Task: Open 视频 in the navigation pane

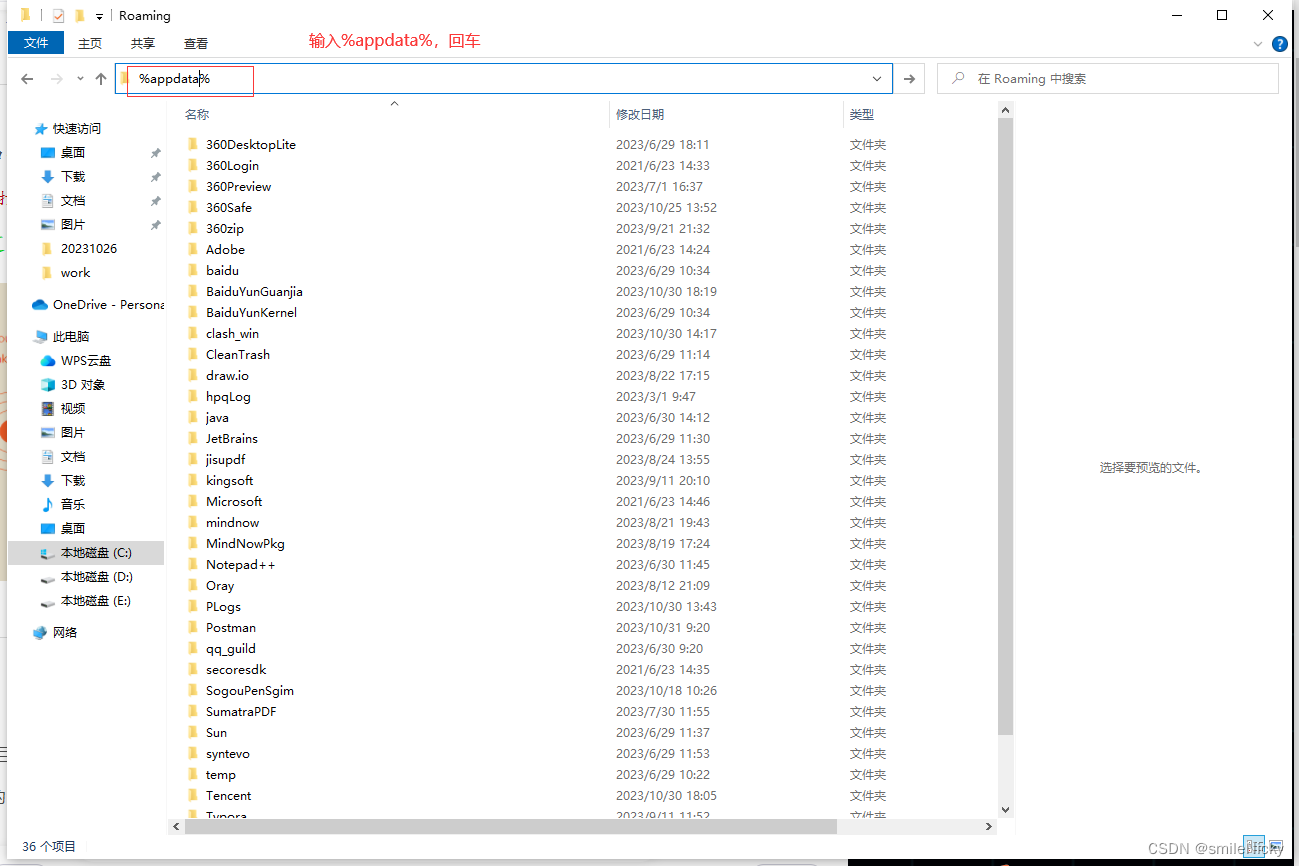Action: (x=73, y=409)
